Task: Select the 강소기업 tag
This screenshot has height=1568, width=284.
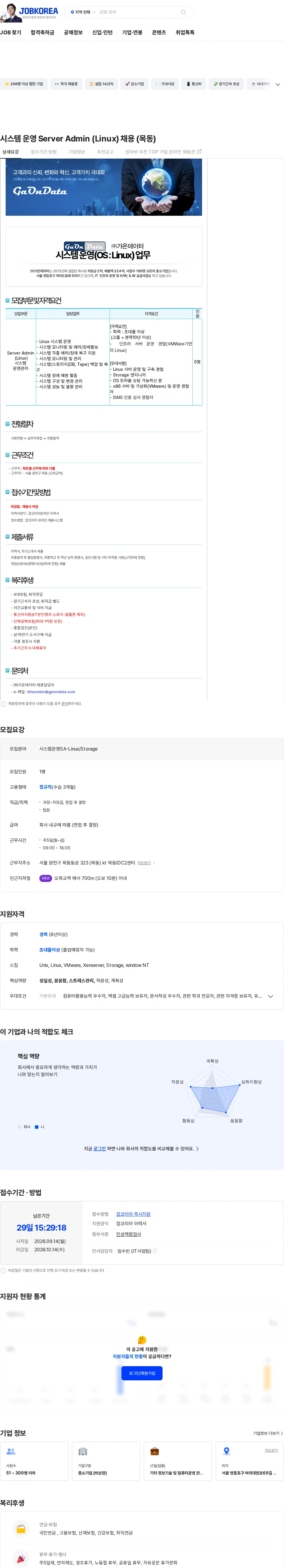Action: pos(134,84)
